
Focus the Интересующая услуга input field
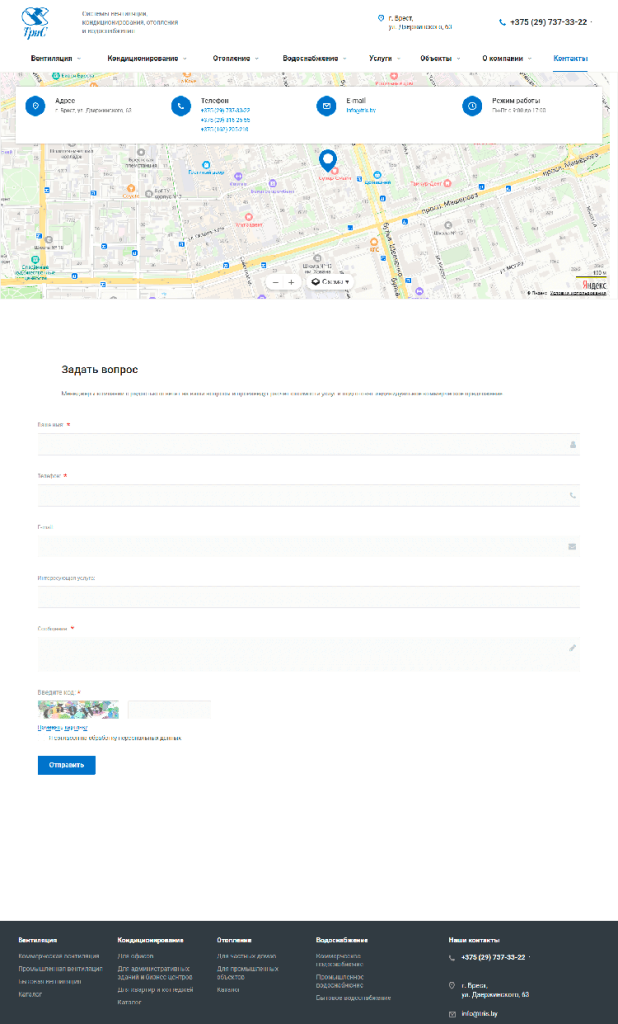tap(308, 597)
